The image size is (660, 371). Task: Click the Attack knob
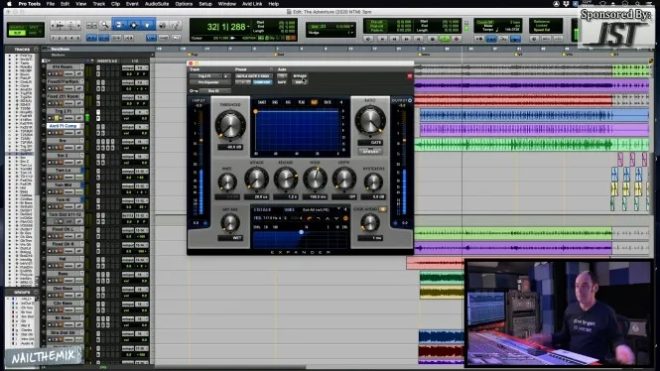[x=256, y=179]
